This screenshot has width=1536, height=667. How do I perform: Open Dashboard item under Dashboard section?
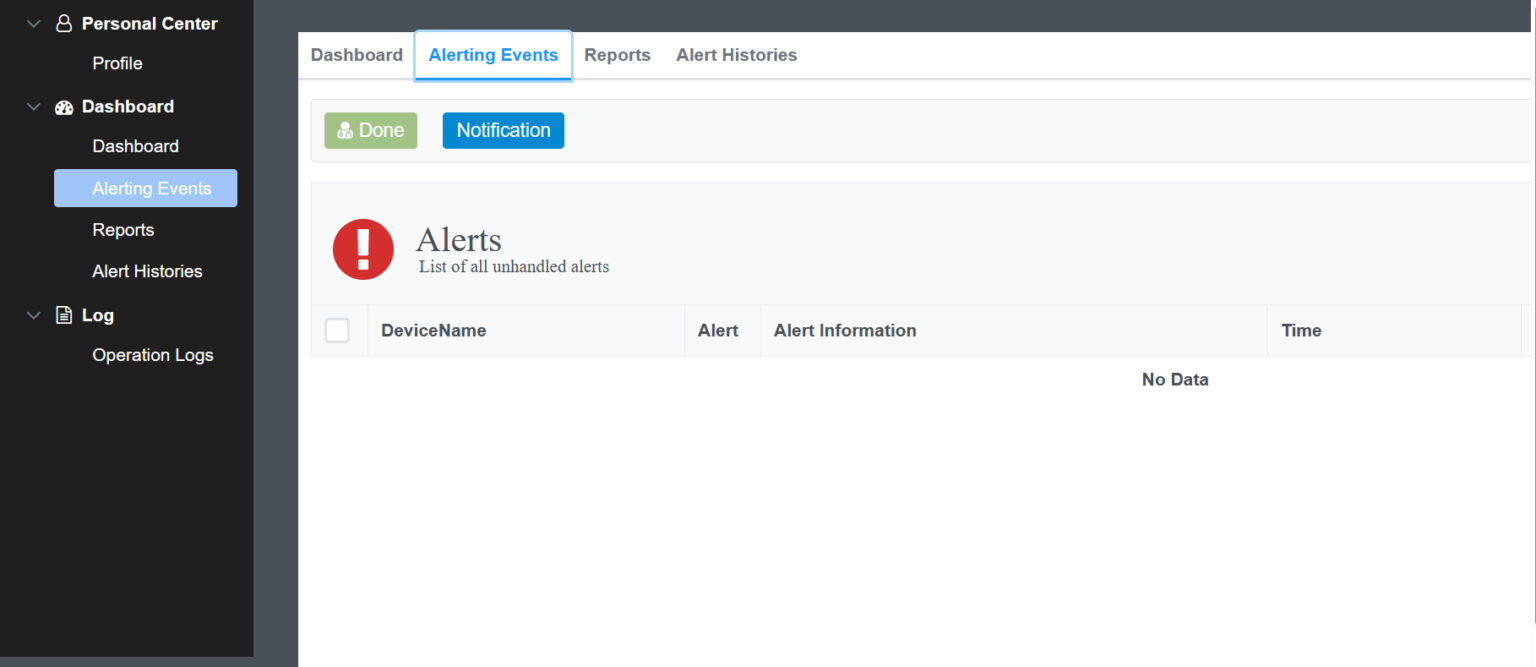(135, 146)
